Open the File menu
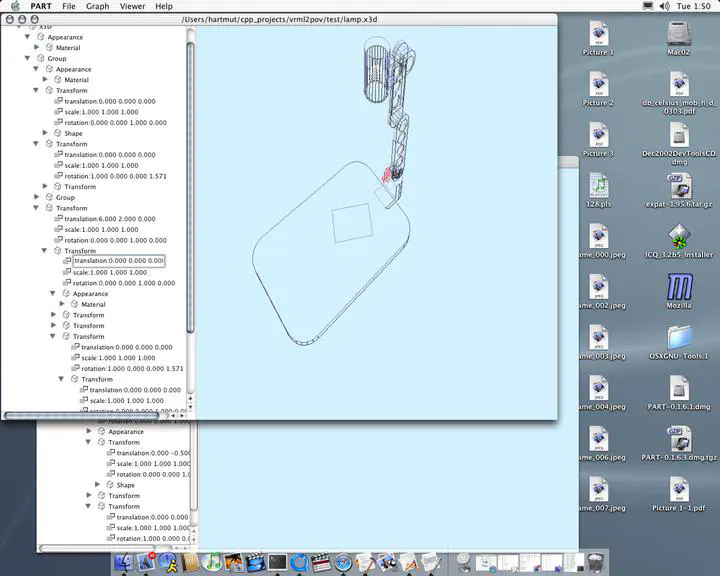The width and height of the screenshot is (720, 576). point(69,6)
